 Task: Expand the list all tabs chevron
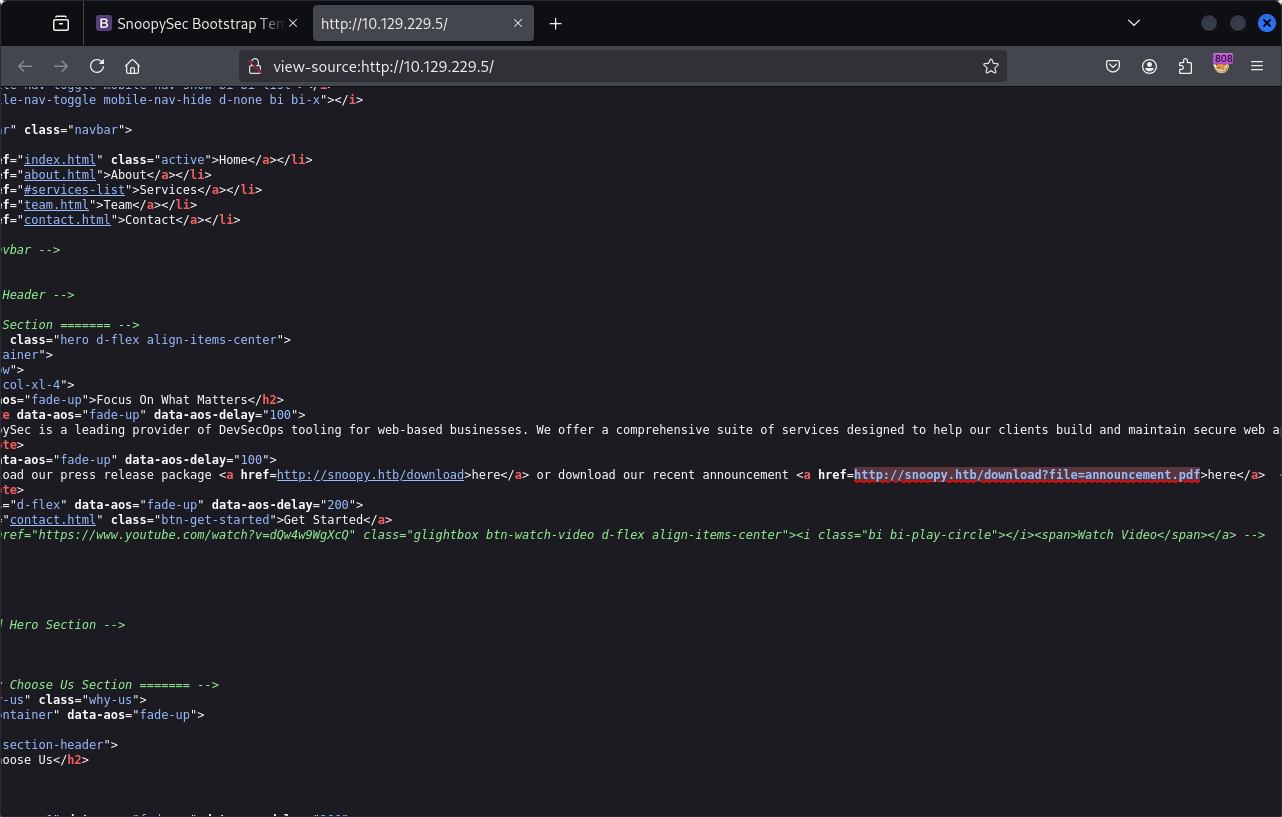[1133, 23]
